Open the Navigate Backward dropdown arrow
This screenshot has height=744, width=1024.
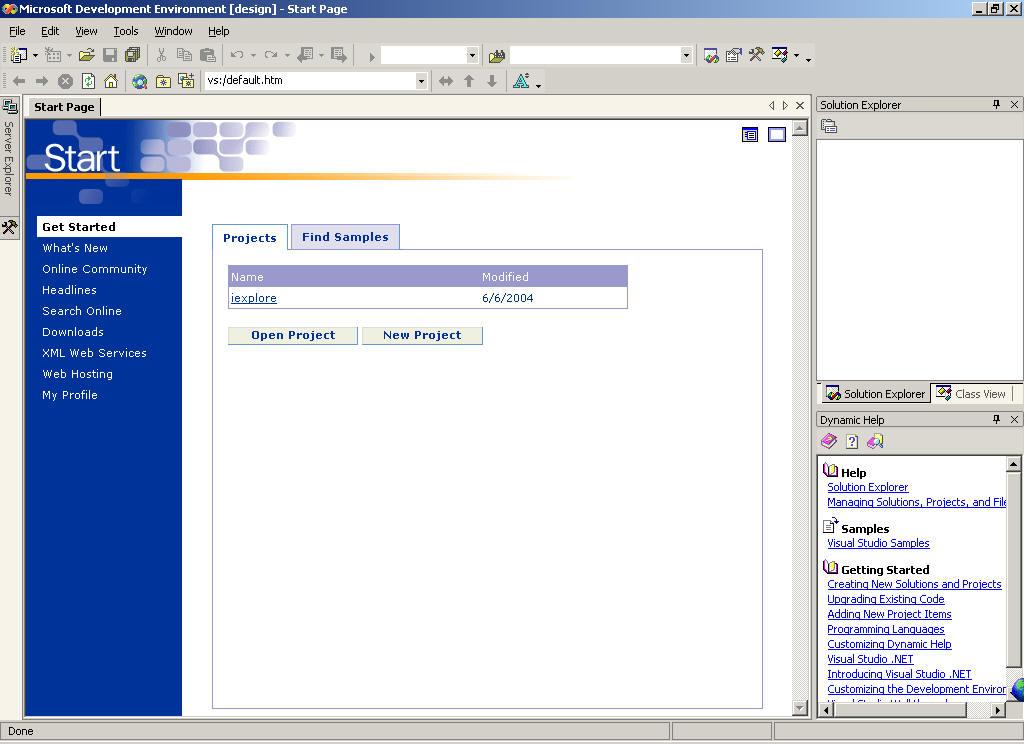click(321, 56)
